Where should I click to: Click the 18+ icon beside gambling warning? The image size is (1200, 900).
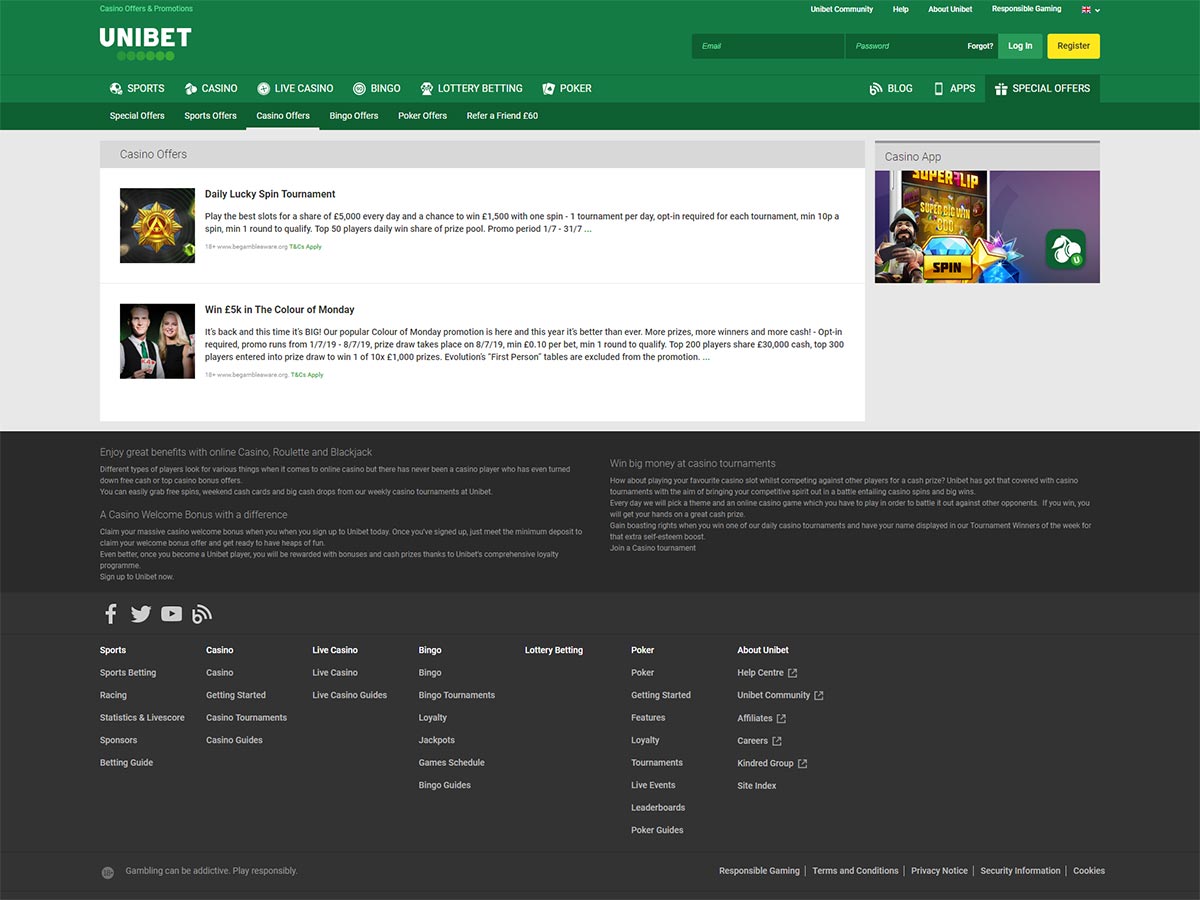click(x=108, y=872)
